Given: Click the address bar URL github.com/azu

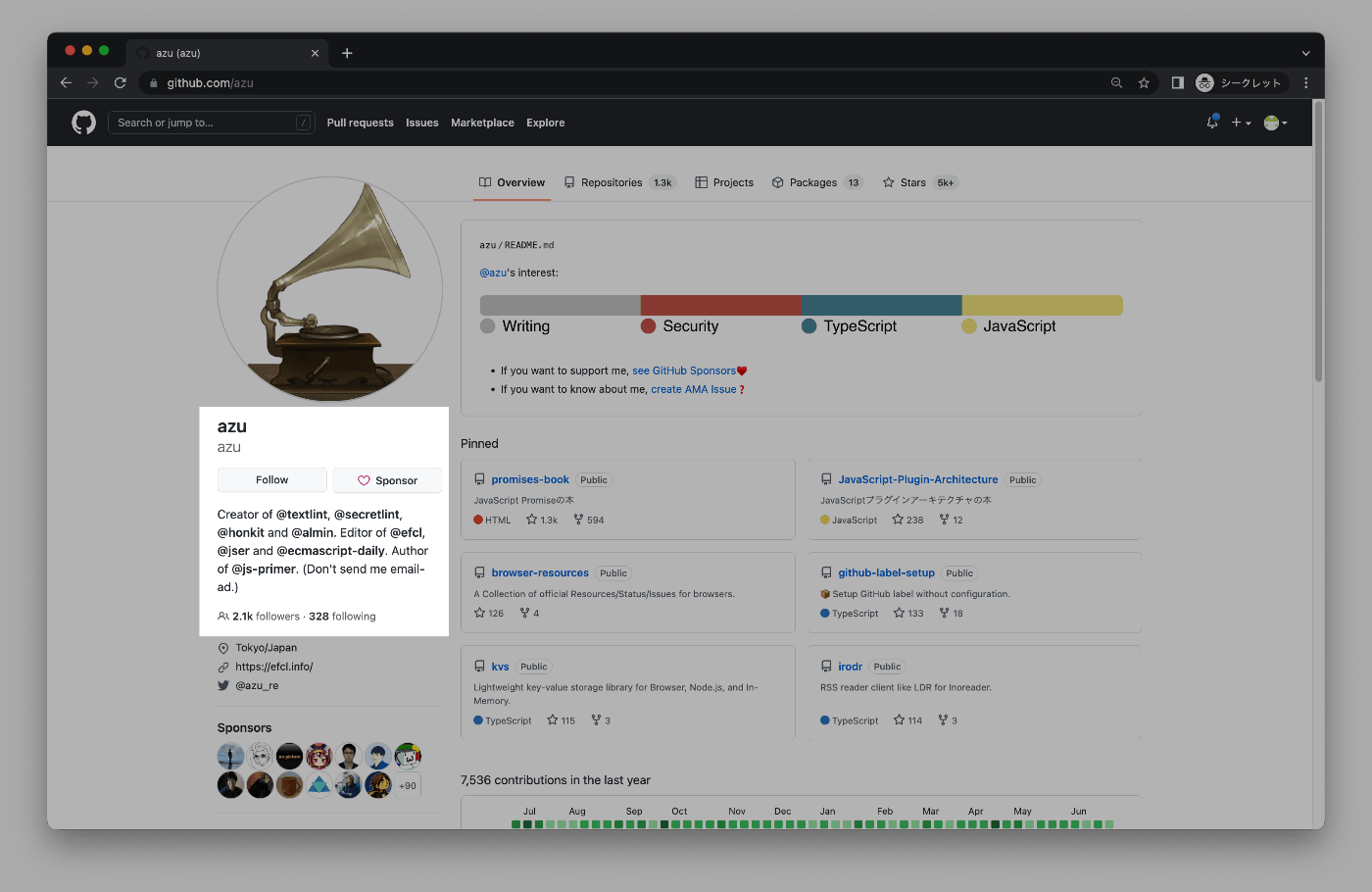Looking at the screenshot, I should click(x=210, y=83).
